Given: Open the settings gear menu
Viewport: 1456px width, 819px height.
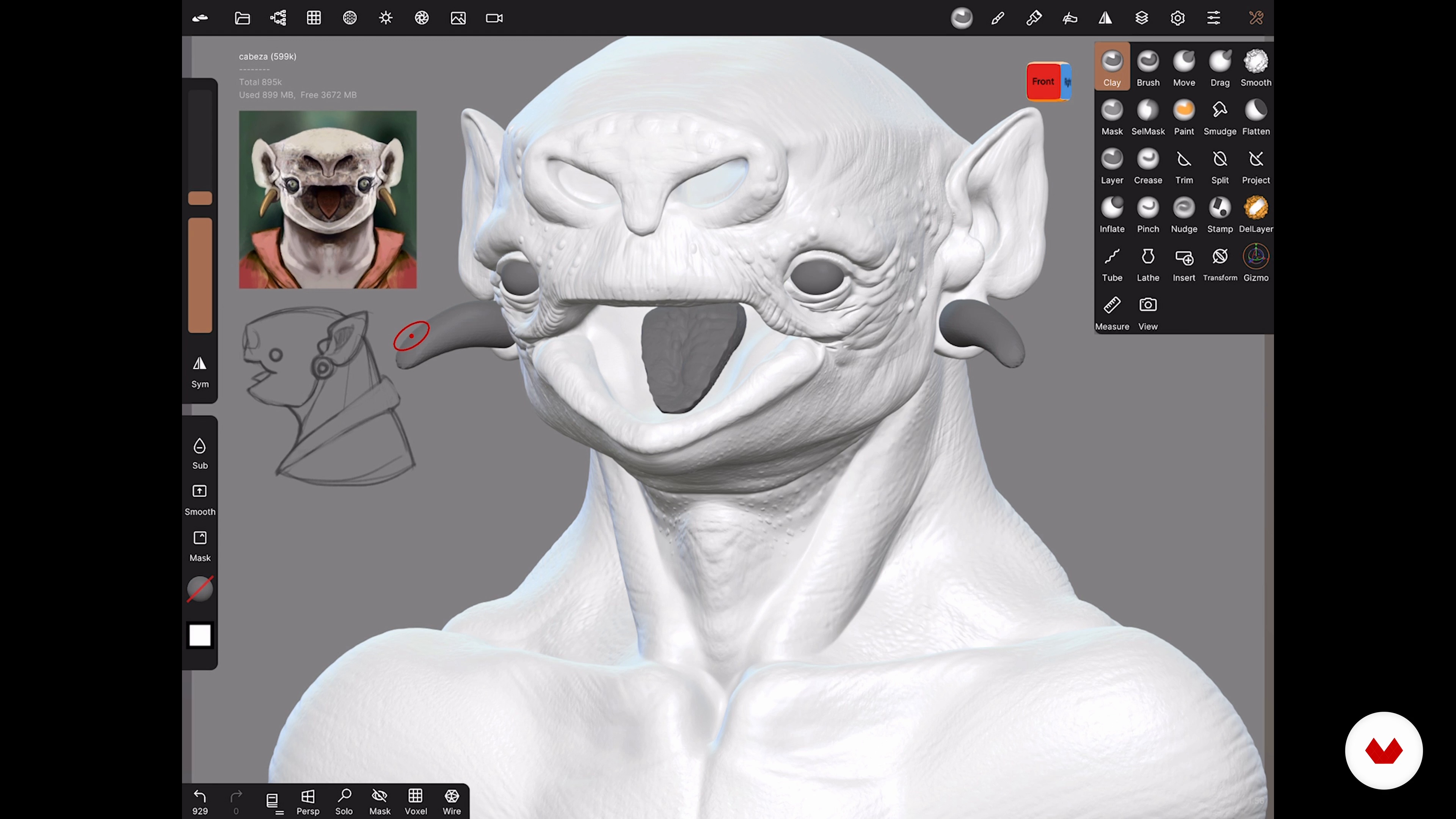Looking at the screenshot, I should (1177, 18).
